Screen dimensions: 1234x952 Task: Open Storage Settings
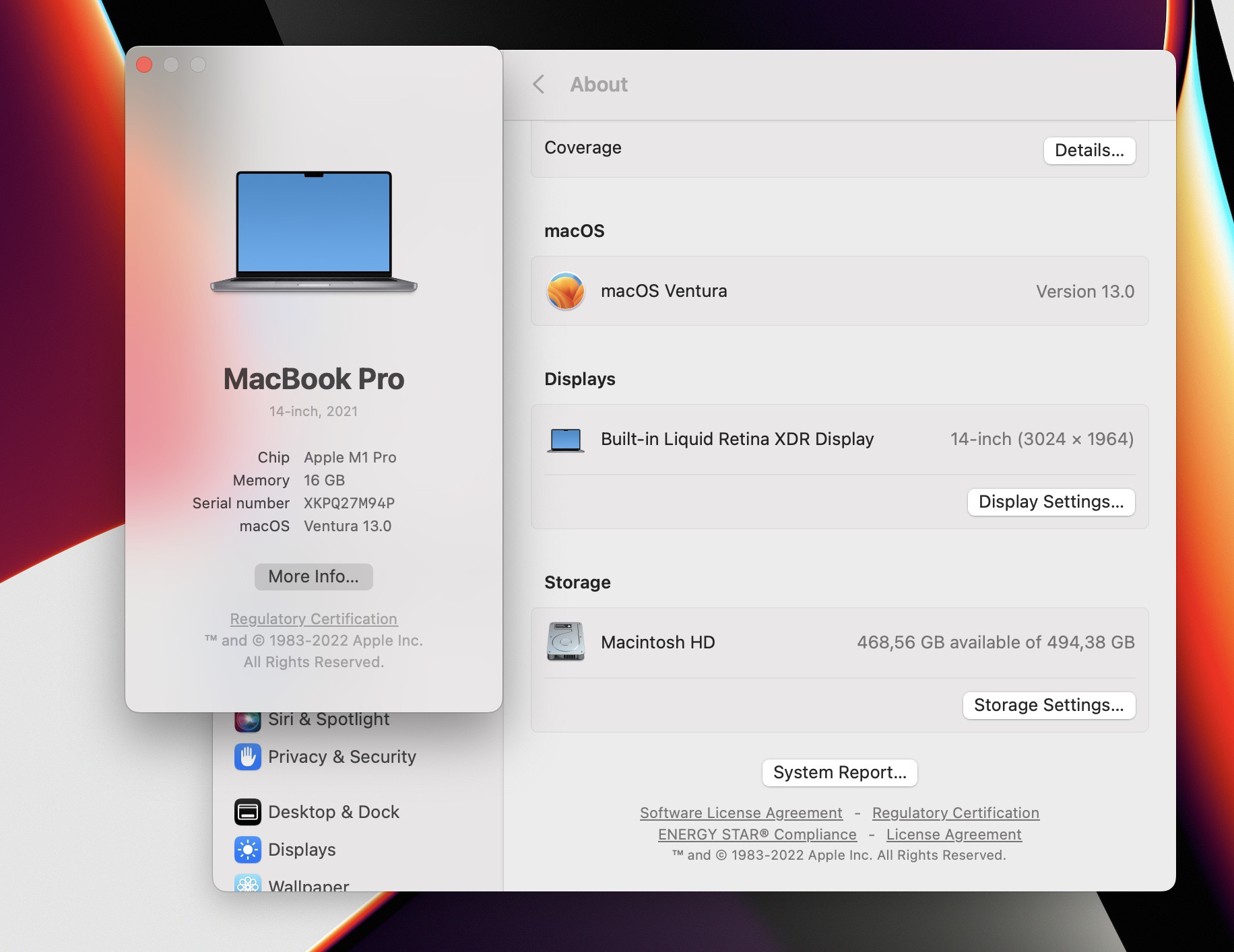coord(1048,705)
